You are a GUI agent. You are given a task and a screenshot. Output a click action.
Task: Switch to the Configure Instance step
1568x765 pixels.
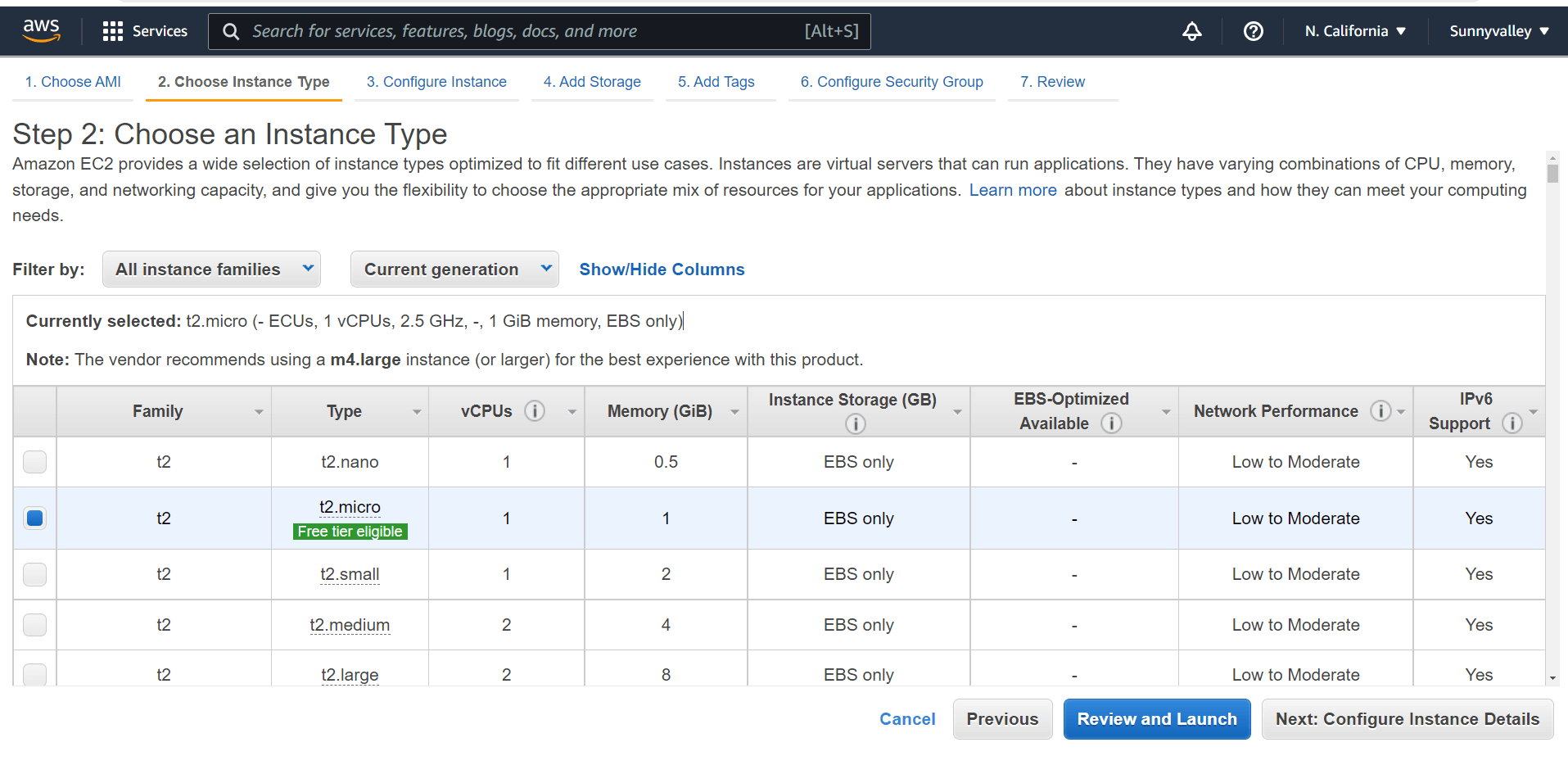pos(436,82)
